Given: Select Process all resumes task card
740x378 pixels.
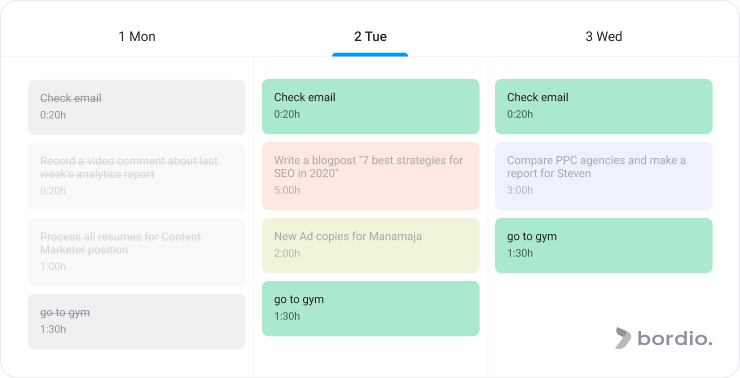Looking at the screenshot, I should (137, 252).
